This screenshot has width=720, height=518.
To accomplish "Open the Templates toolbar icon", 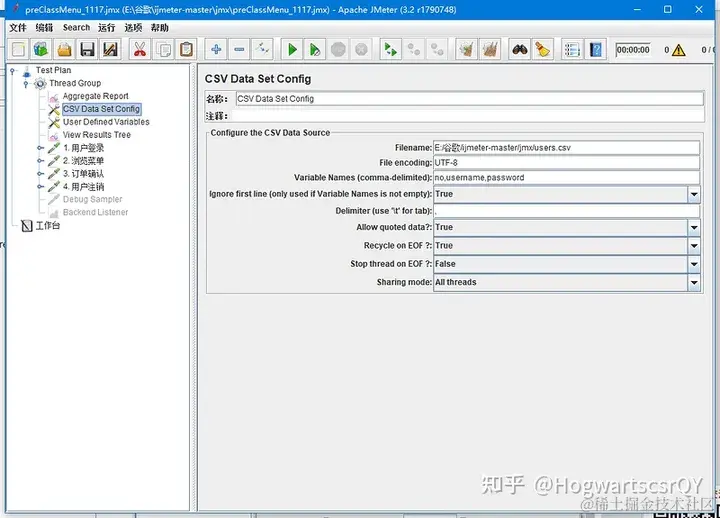I will coord(41,50).
